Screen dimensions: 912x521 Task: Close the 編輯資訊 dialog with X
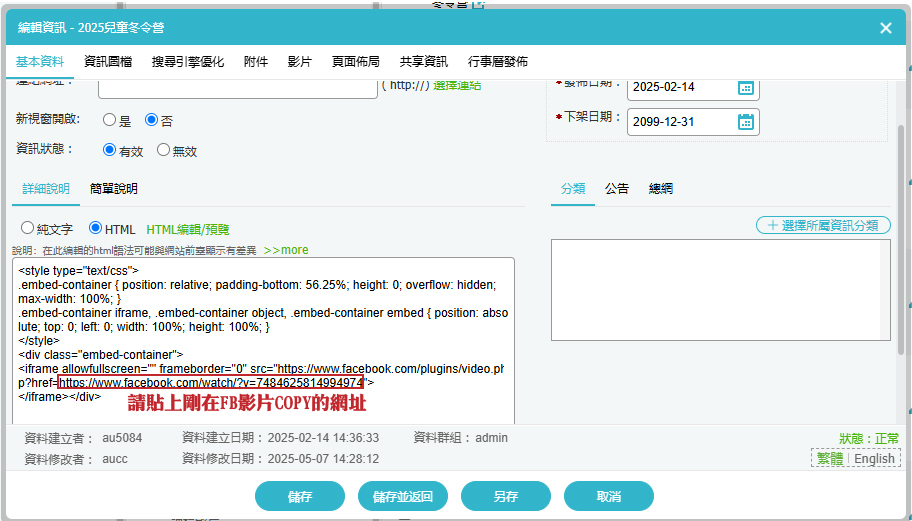click(886, 28)
